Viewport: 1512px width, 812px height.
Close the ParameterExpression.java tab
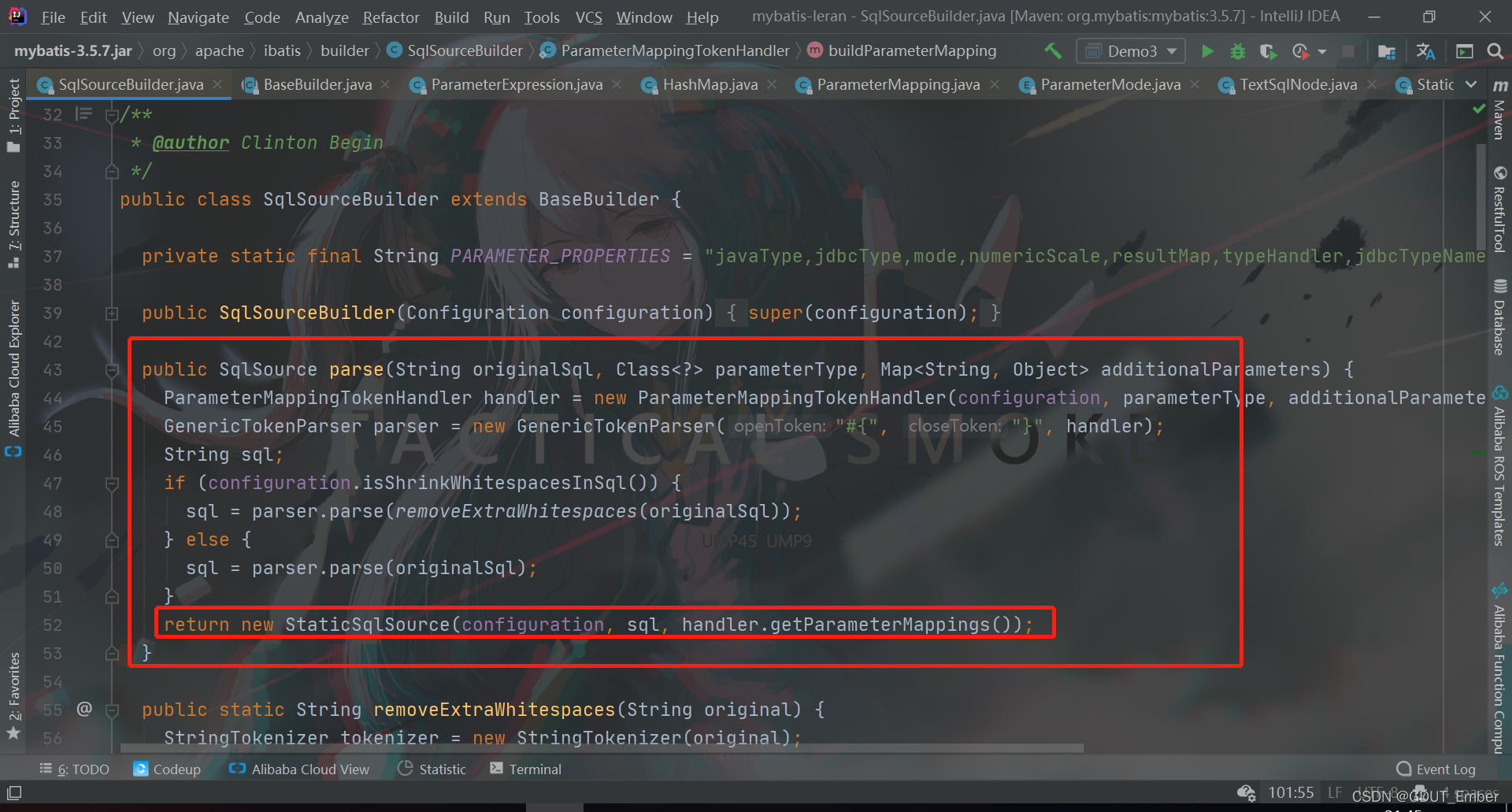pyautogui.click(x=617, y=83)
